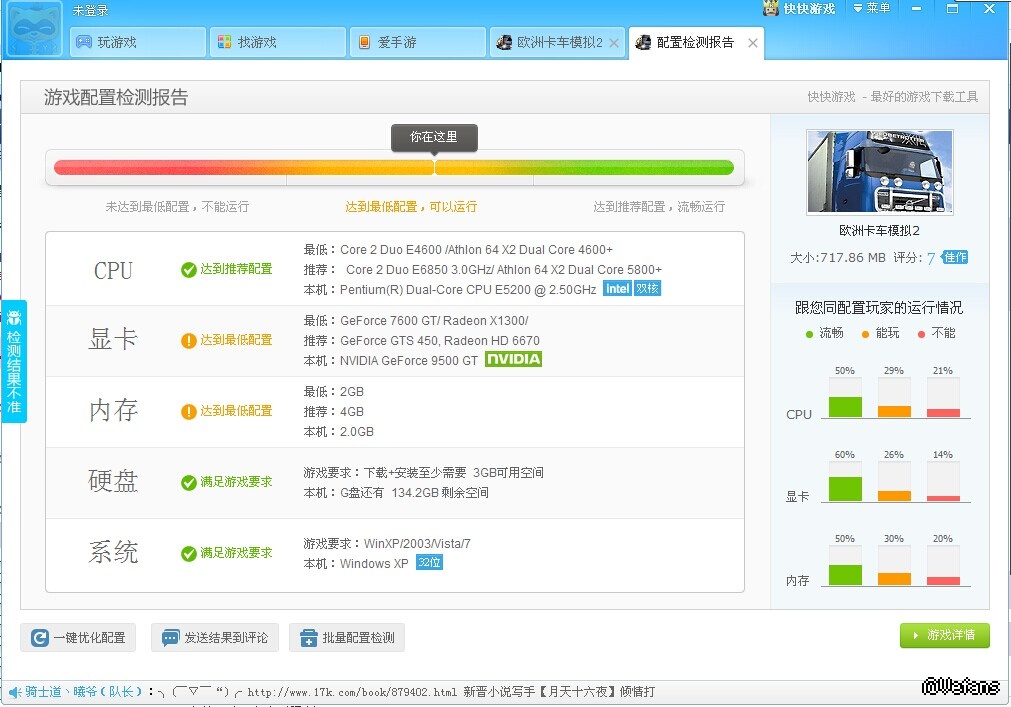The width and height of the screenshot is (1011, 707).
Task: Click the 发送结果到评论 button
Action: click(x=215, y=637)
